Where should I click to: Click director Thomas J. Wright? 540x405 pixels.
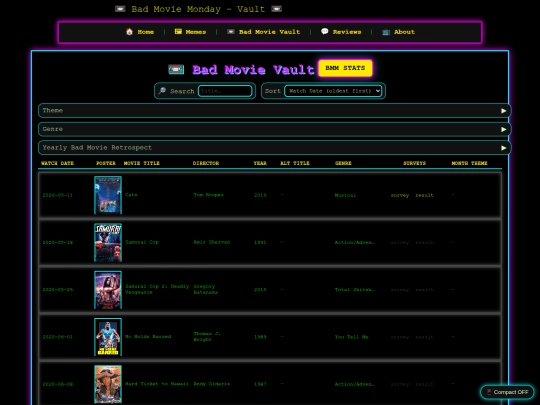click(x=207, y=336)
